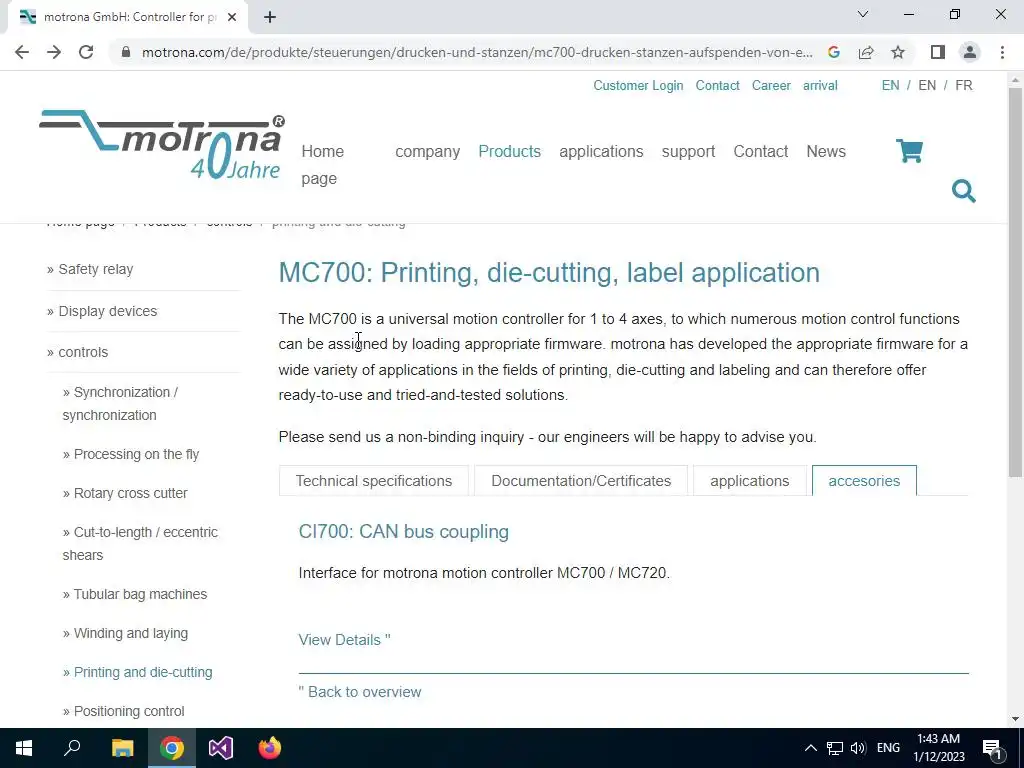Viewport: 1024px width, 768px height.
Task: Open a new browser tab
Action: tap(270, 17)
